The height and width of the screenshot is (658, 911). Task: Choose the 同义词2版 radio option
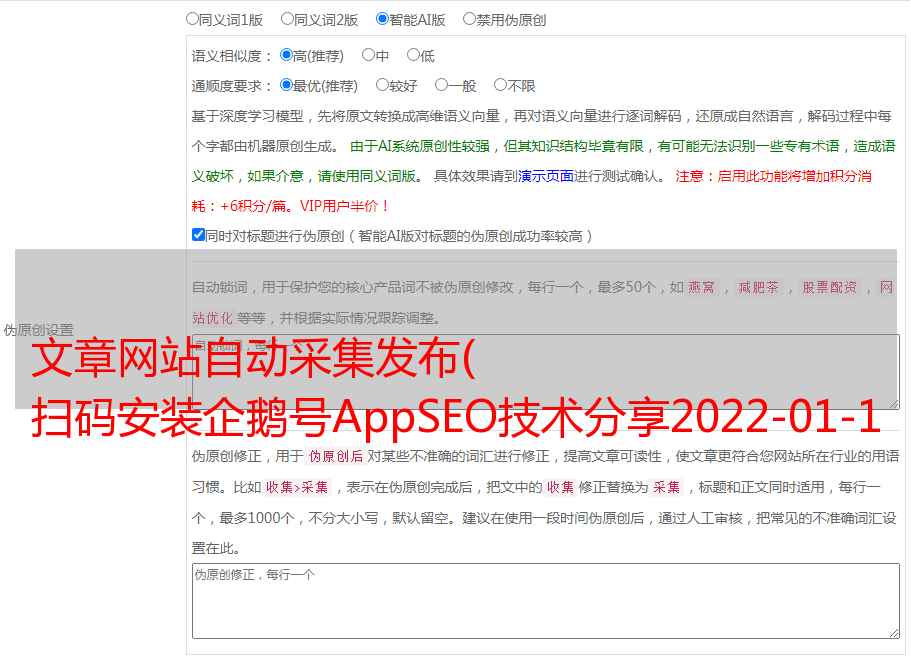(x=287, y=18)
